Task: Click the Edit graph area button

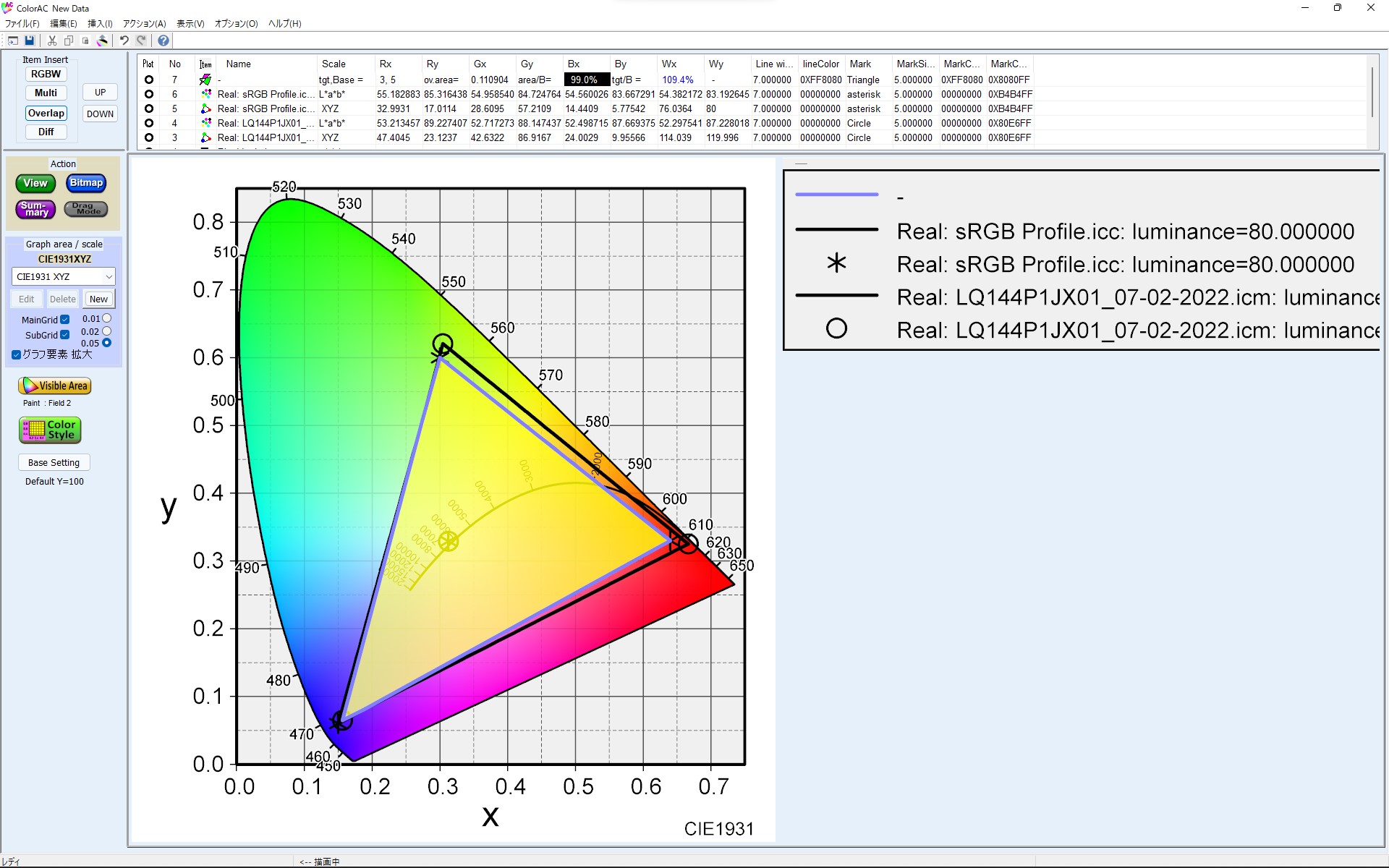Action: click(27, 299)
